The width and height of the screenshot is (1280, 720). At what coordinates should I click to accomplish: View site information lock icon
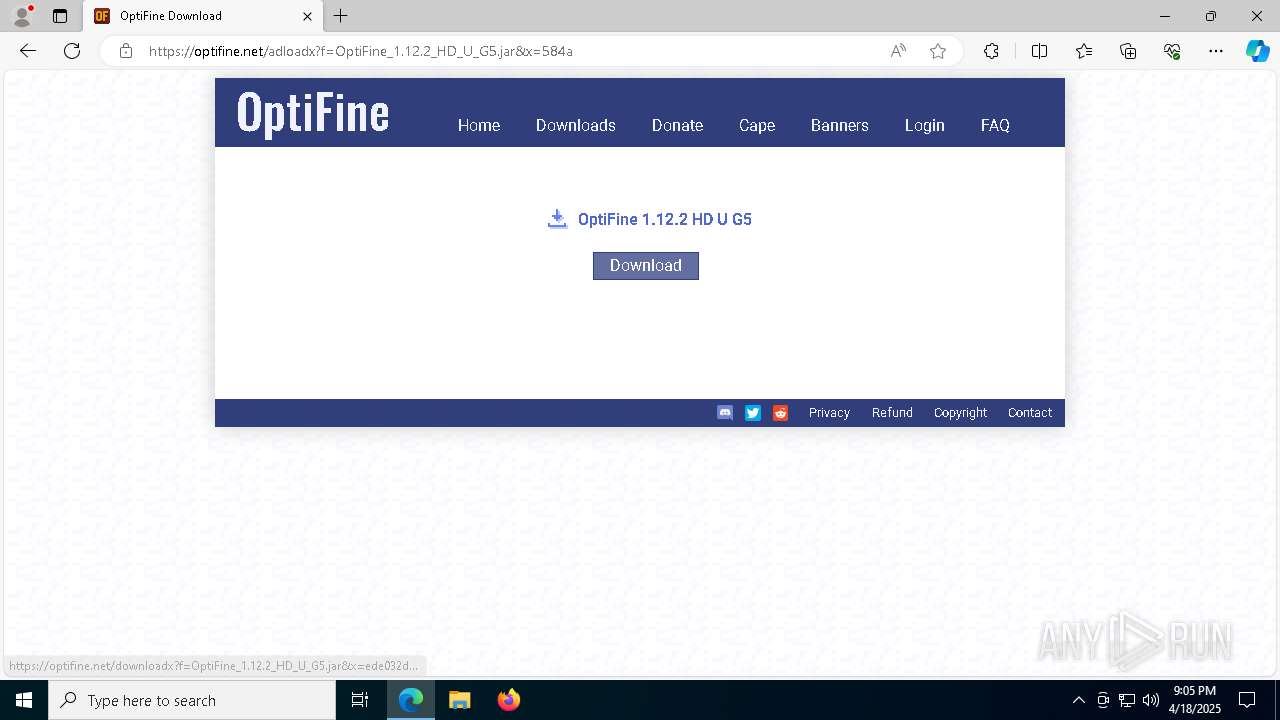[x=125, y=51]
